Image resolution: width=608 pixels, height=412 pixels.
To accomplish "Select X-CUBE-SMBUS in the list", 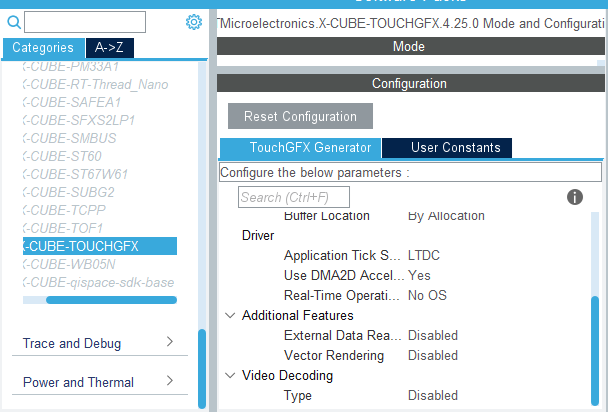I will point(69,138).
